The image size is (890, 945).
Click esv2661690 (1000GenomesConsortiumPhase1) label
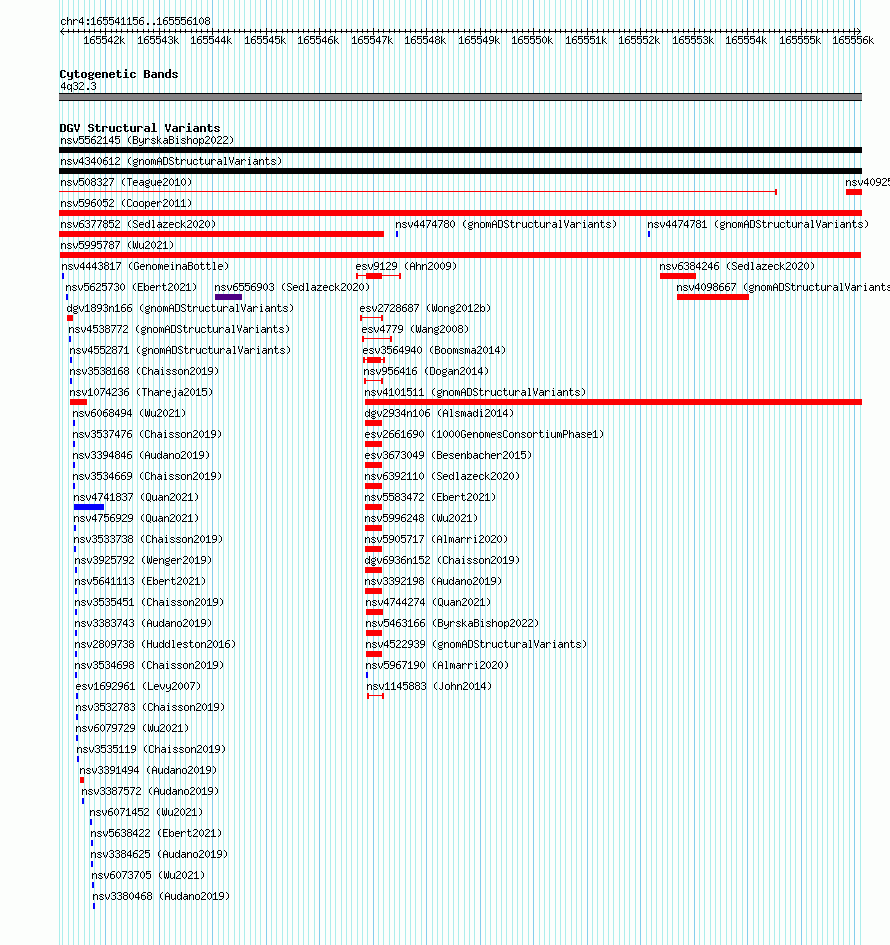pyautogui.click(x=484, y=435)
